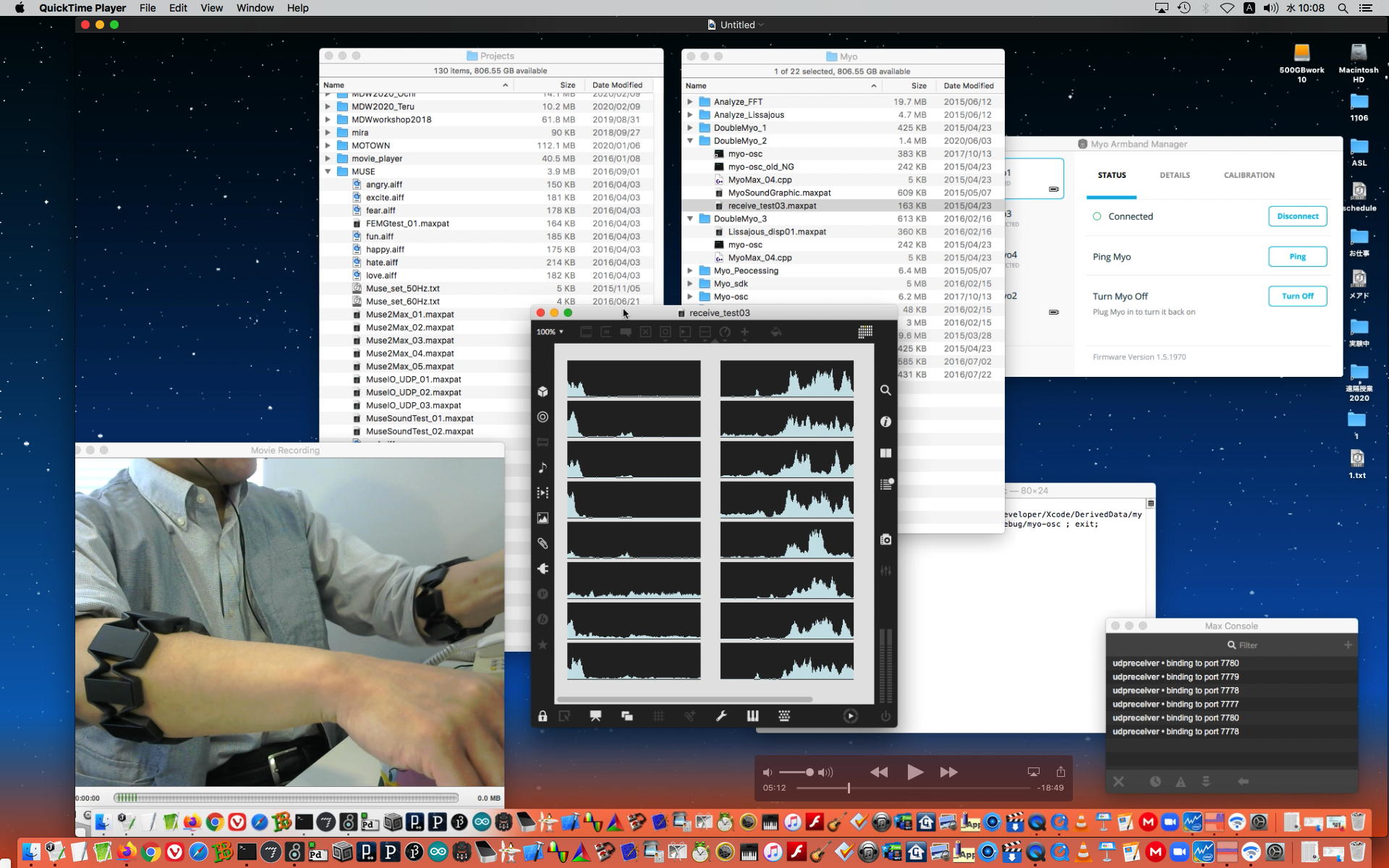This screenshot has height=868, width=1389.
Task: Expand the Myo_sdk folder
Action: tap(690, 284)
